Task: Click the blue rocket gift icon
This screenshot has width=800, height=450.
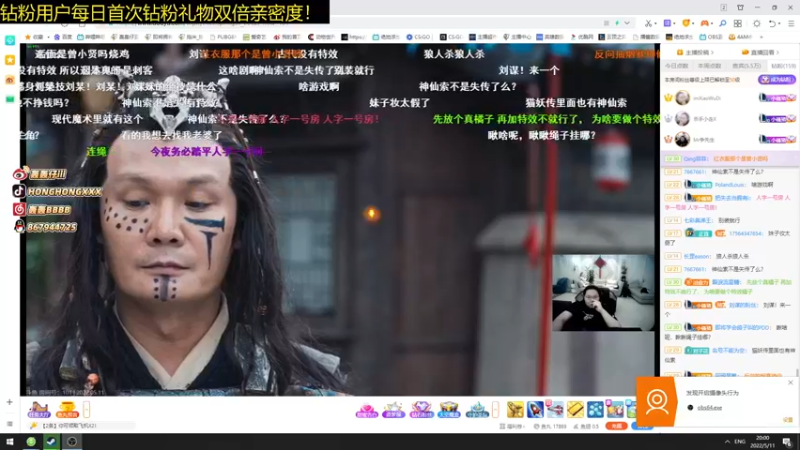Action: (x=535, y=409)
